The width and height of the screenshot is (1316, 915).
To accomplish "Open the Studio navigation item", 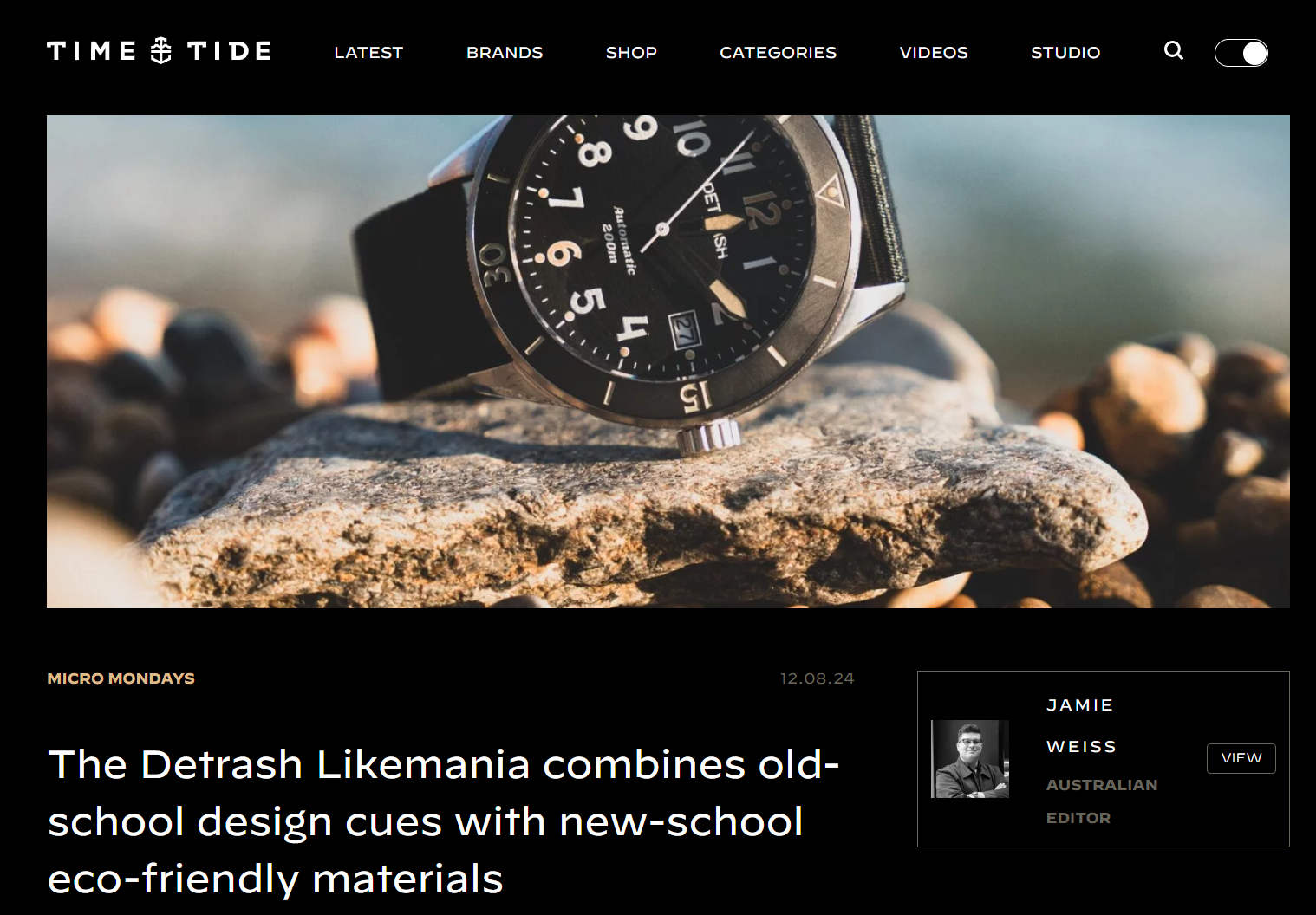I will (x=1065, y=52).
